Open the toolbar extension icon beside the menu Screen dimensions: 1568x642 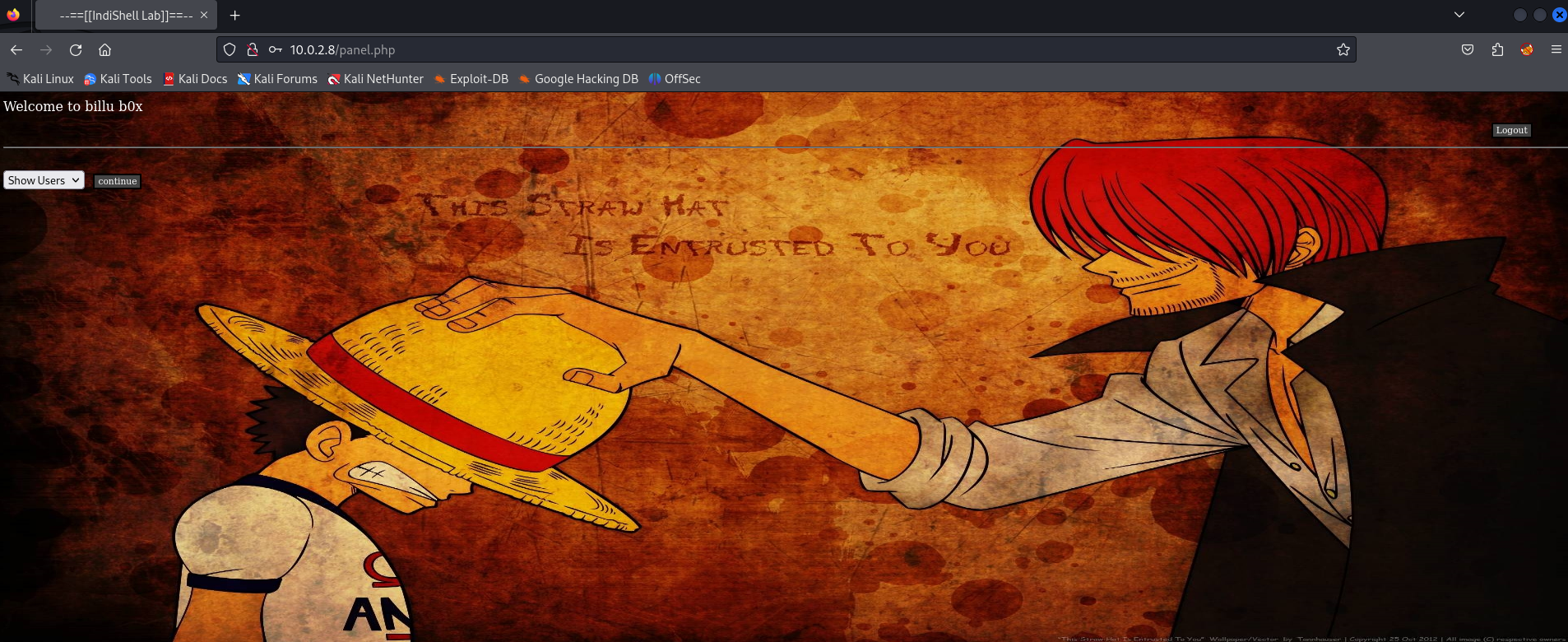pos(1527,49)
